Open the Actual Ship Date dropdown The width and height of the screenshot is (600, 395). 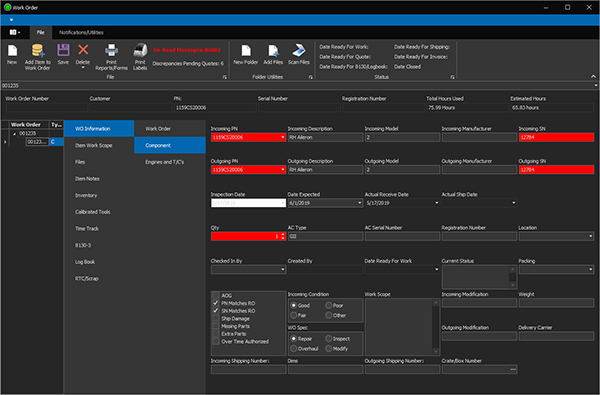[x=514, y=203]
